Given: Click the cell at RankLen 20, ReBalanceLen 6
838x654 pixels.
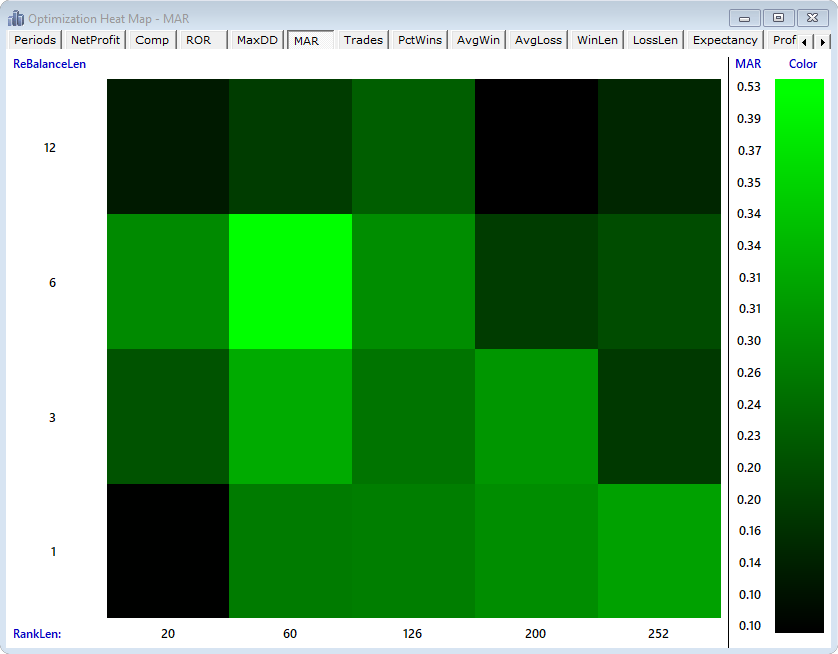Looking at the screenshot, I should click(168, 282).
